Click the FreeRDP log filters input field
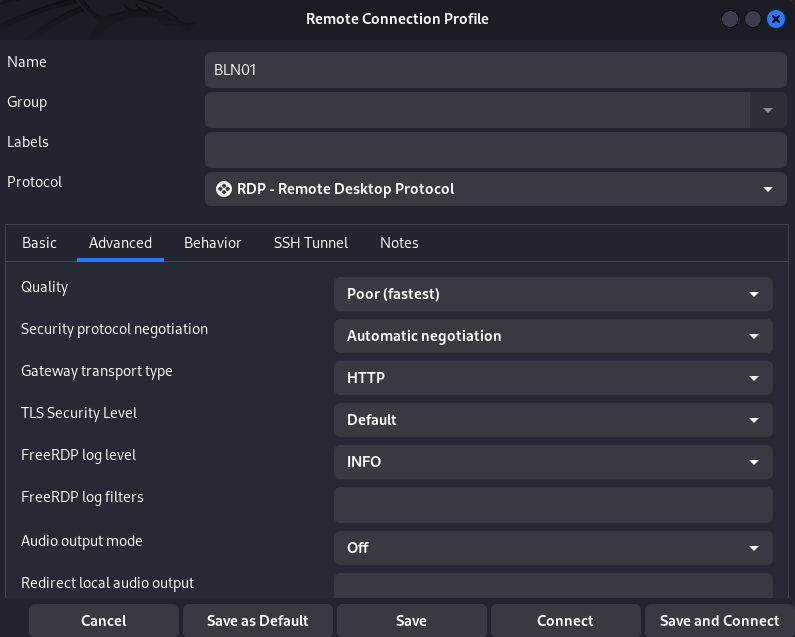 pyautogui.click(x=553, y=505)
